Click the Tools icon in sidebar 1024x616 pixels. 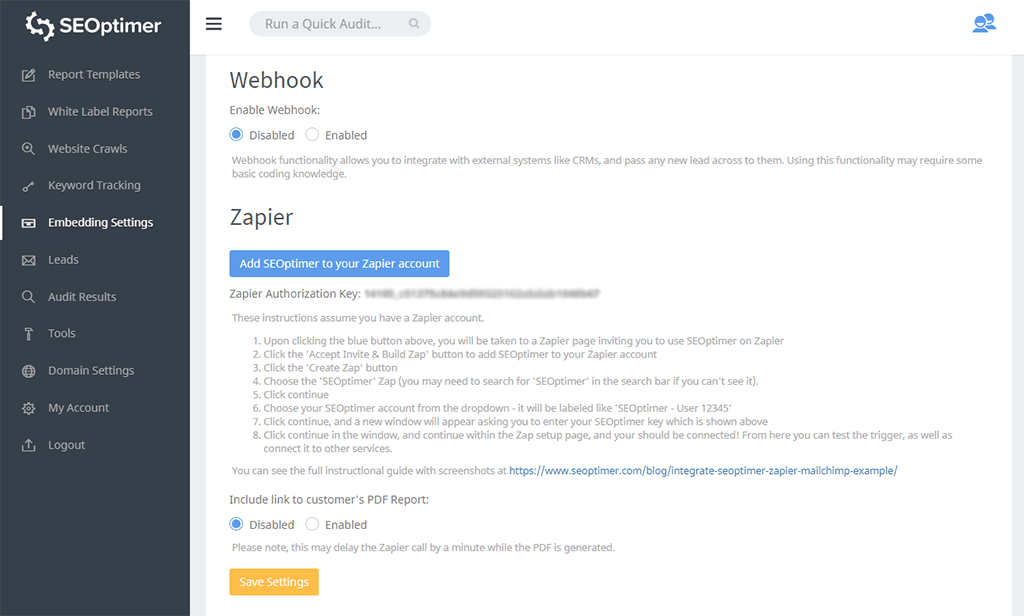28,334
